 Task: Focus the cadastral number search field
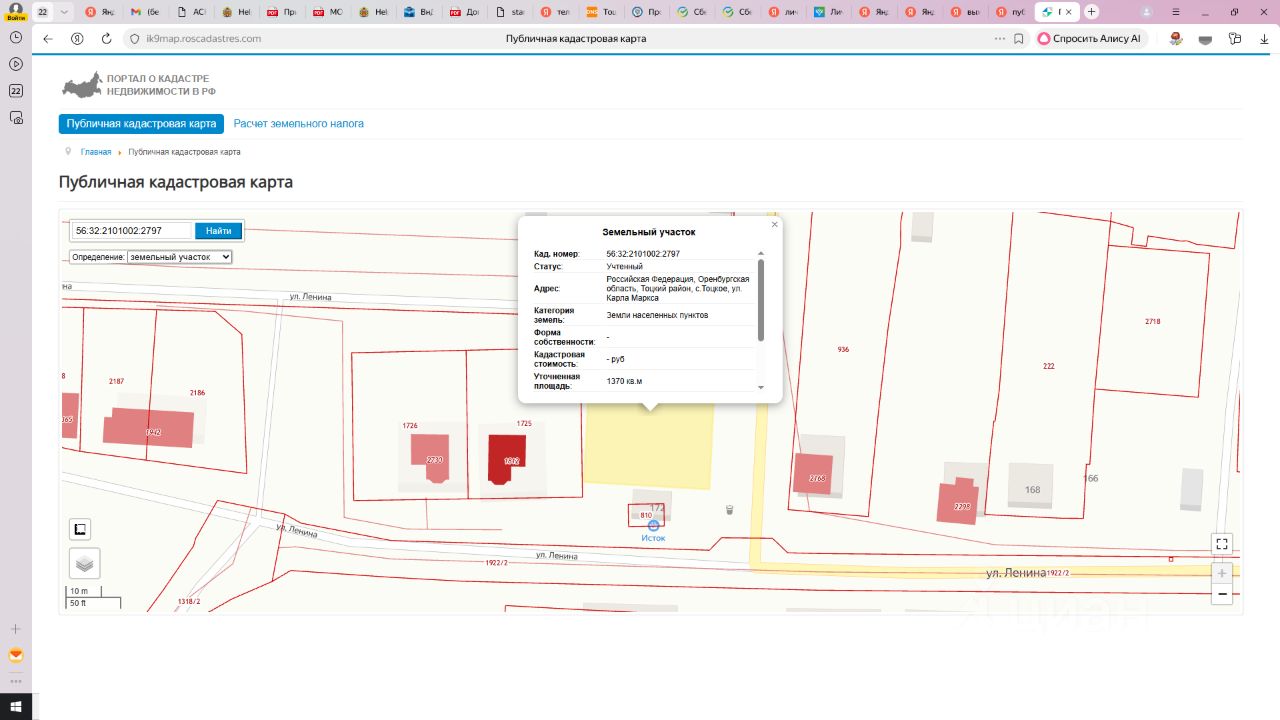pos(131,231)
